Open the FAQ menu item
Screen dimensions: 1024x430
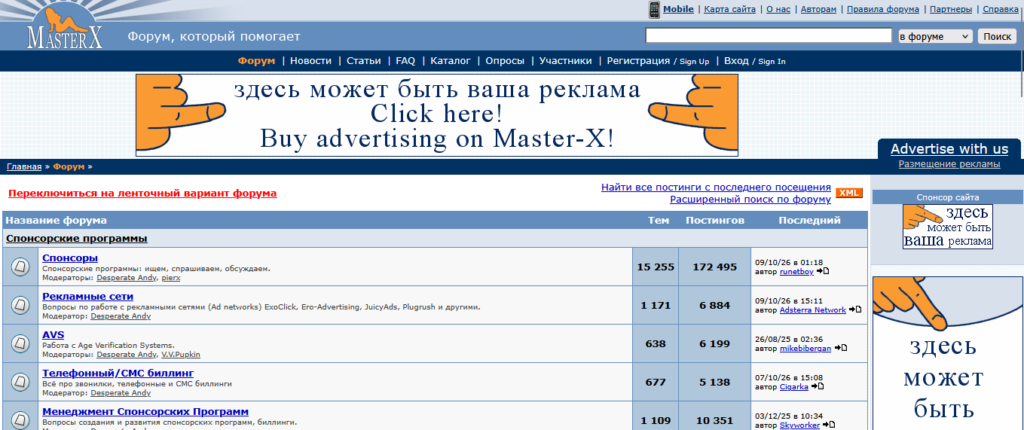tap(406, 61)
